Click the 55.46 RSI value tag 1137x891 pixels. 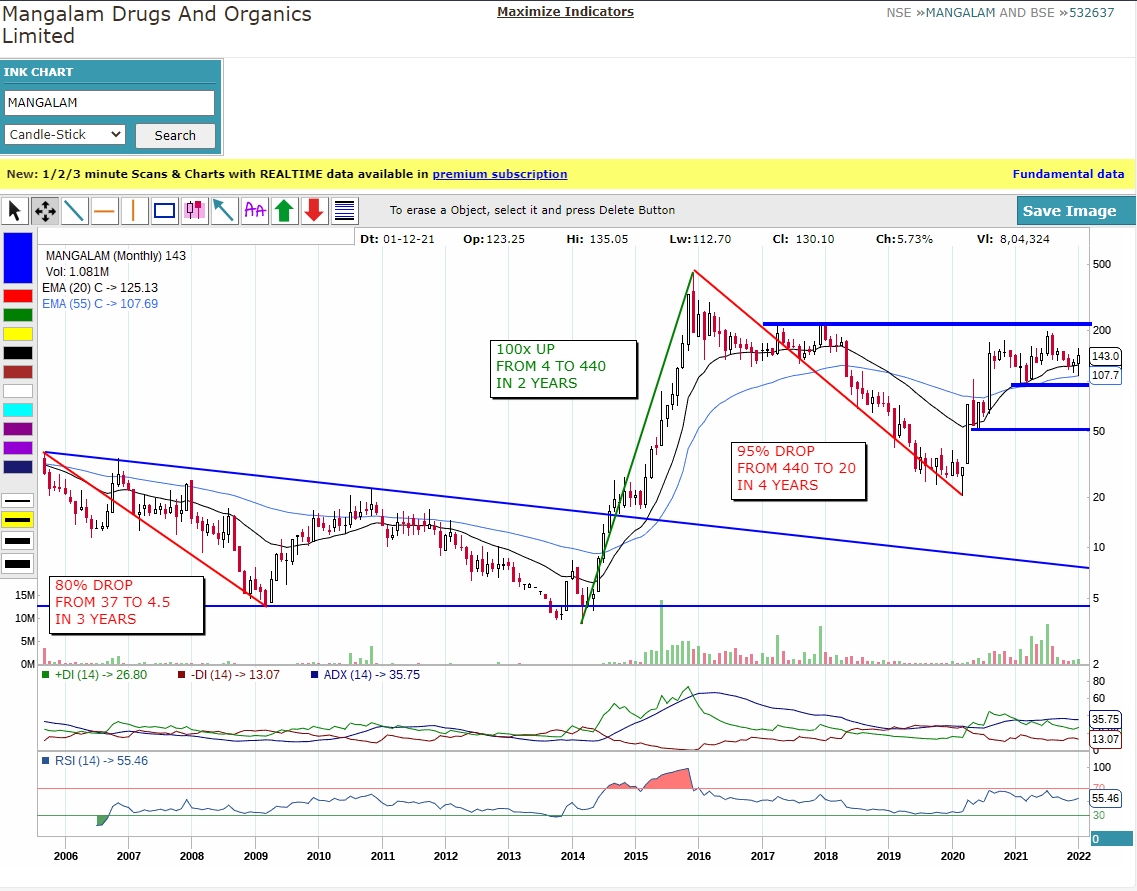1105,798
